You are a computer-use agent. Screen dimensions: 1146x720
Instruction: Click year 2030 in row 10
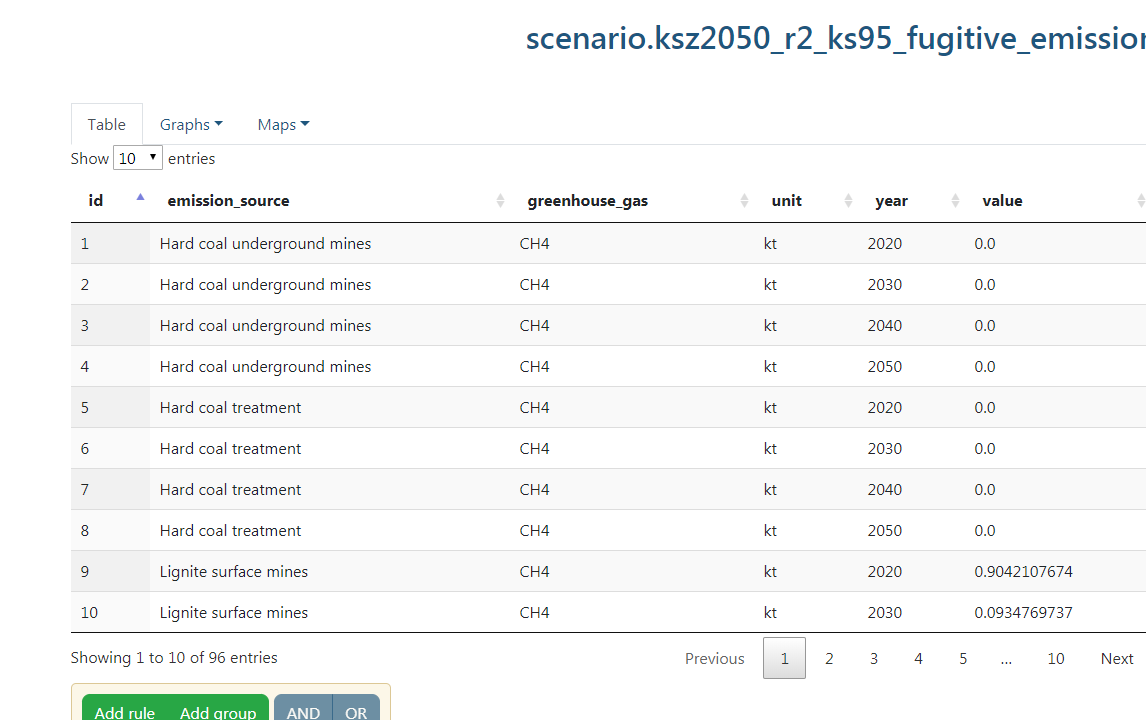884,612
